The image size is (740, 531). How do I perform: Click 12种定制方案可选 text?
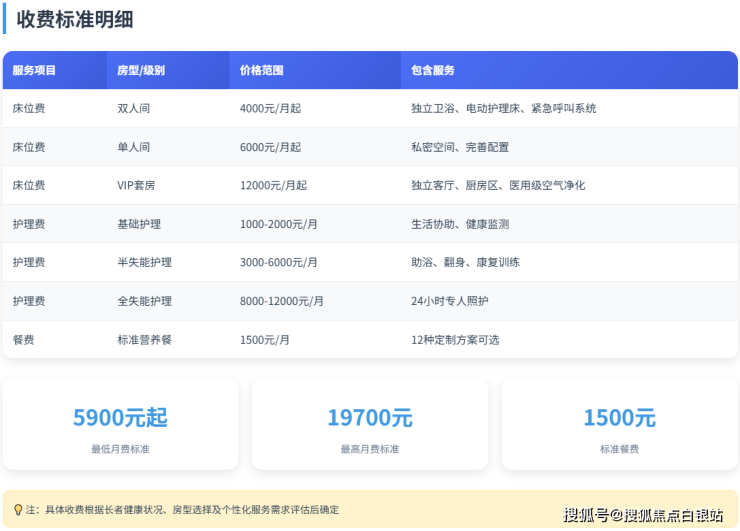point(455,340)
